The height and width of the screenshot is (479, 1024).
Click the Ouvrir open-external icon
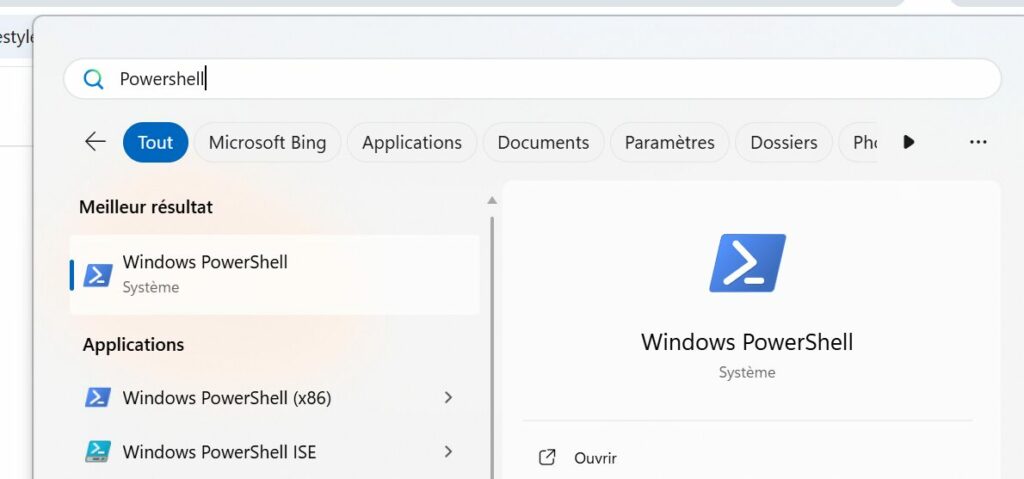pos(547,458)
